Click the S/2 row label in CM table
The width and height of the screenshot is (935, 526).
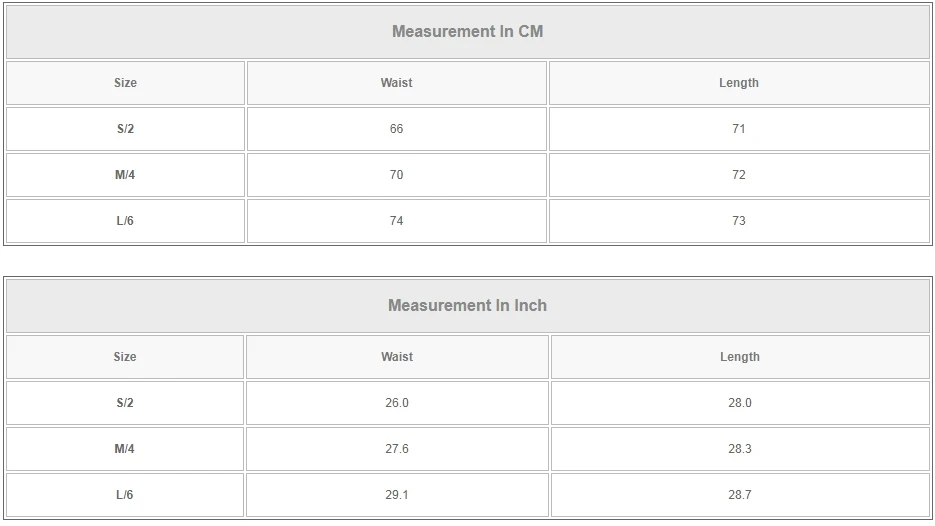coord(125,129)
